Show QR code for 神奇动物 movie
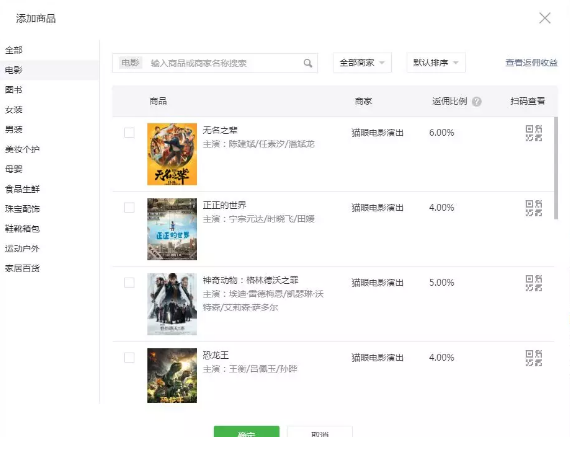Image resolution: width=570 pixels, height=460 pixels. tap(534, 283)
